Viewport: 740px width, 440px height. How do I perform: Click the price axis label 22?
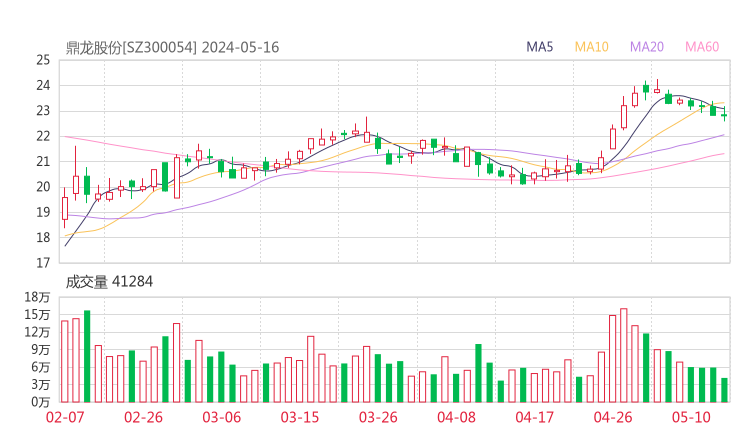tap(43, 136)
